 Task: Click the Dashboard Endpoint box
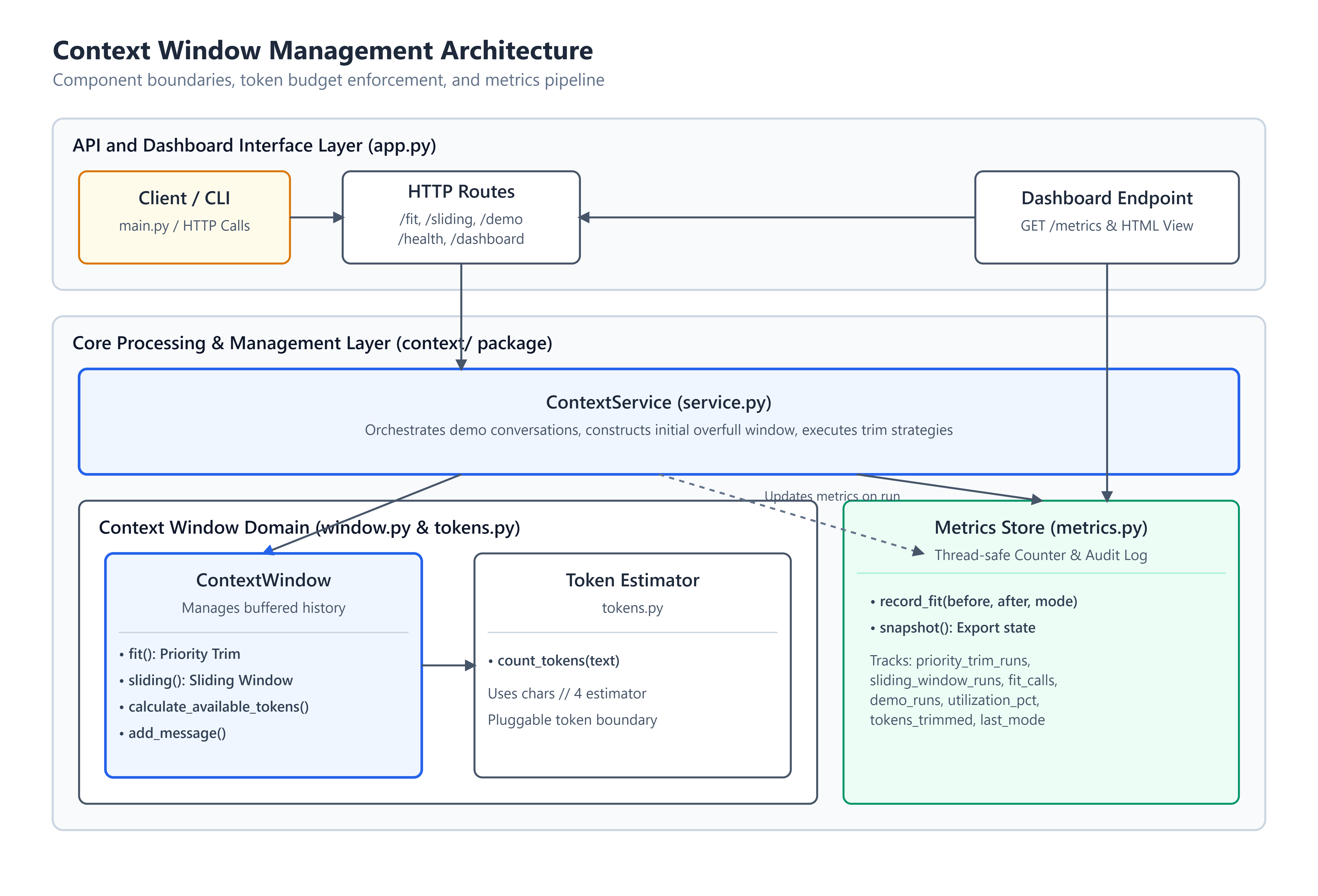(1107, 217)
